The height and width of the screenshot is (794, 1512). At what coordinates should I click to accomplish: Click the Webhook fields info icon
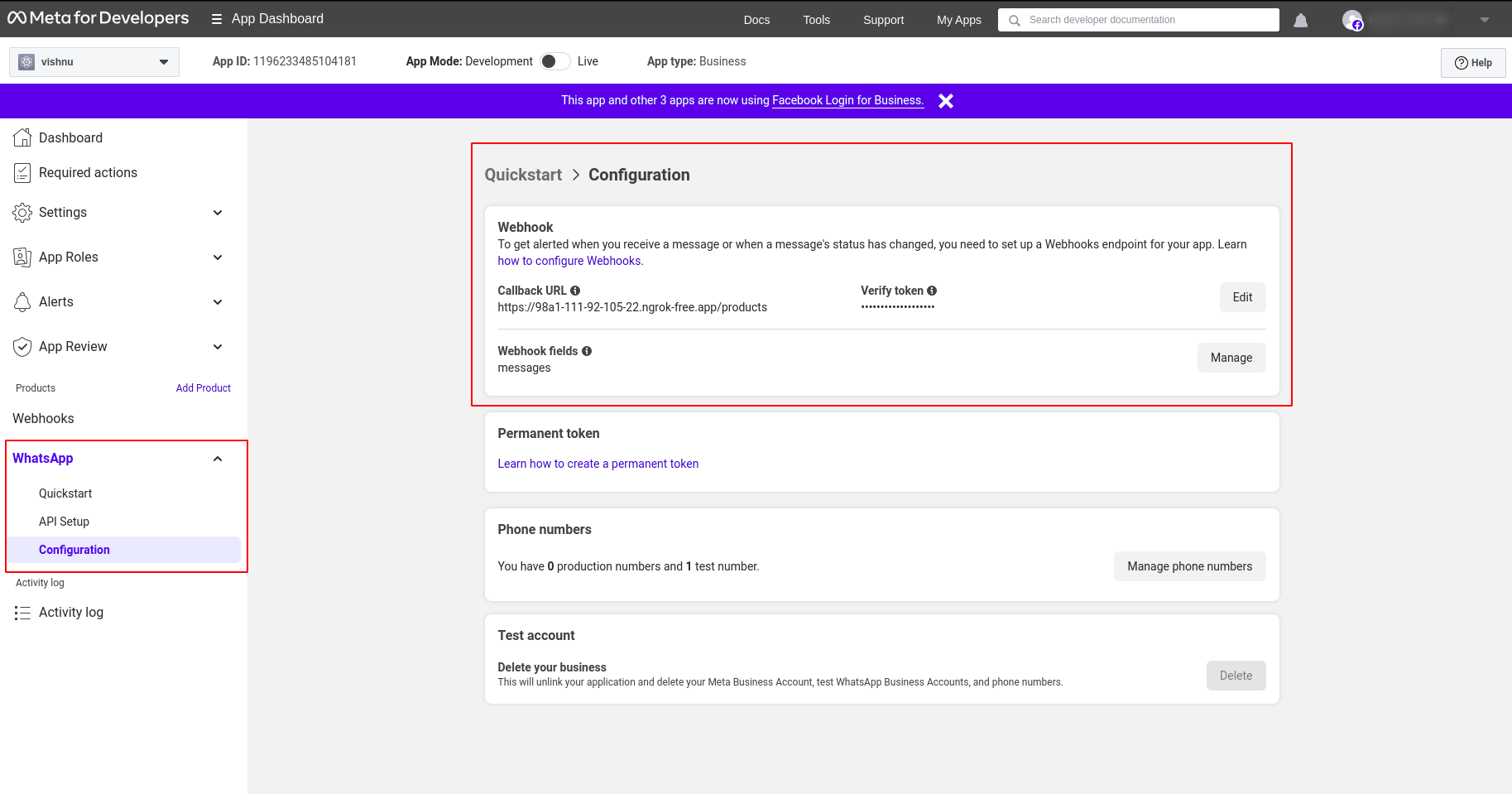(x=587, y=351)
